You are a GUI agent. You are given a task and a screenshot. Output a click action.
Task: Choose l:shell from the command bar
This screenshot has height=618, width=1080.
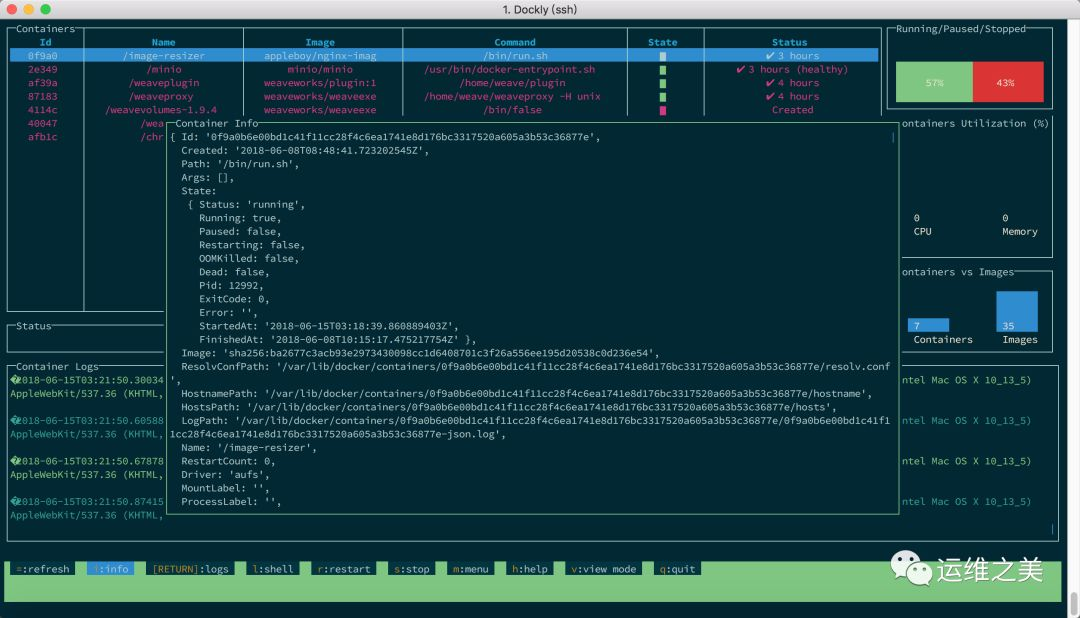point(273,569)
